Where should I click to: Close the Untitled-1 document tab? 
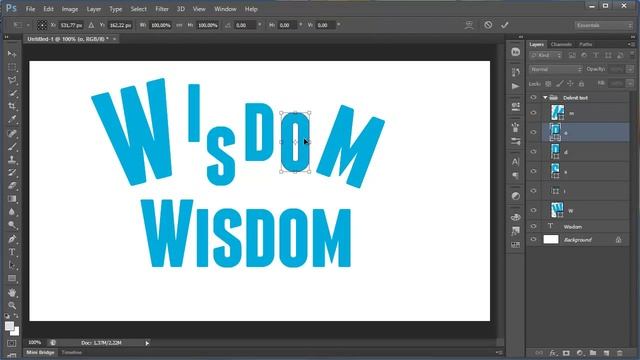[x=115, y=39]
